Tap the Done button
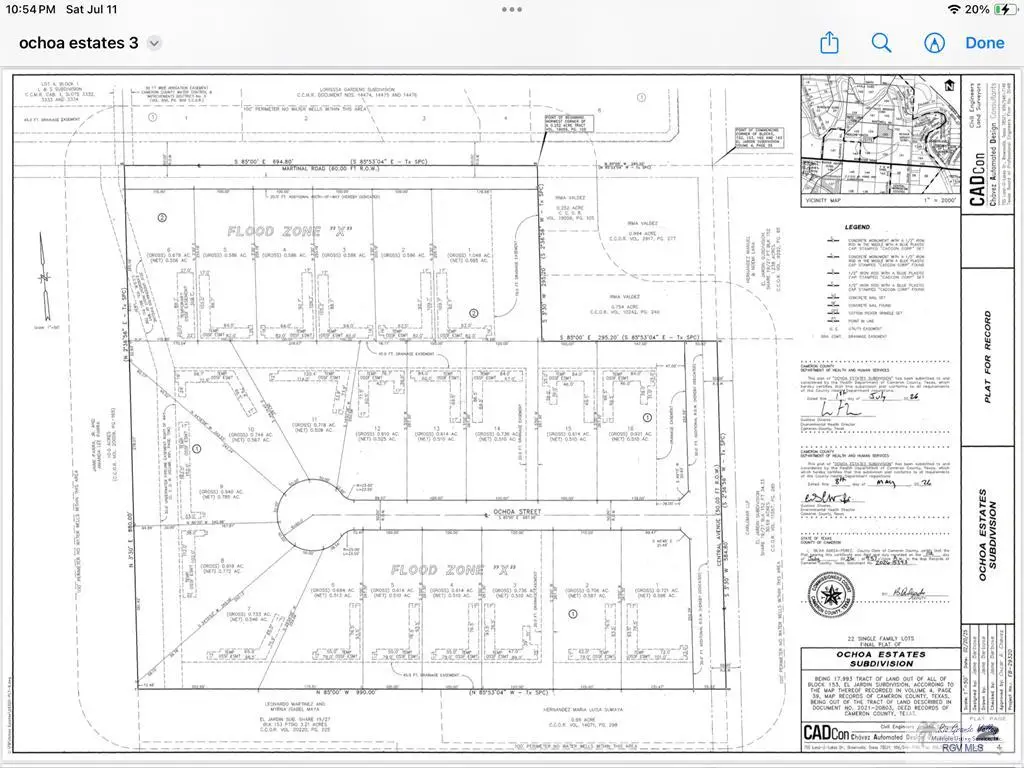Image resolution: width=1024 pixels, height=768 pixels. pos(984,43)
